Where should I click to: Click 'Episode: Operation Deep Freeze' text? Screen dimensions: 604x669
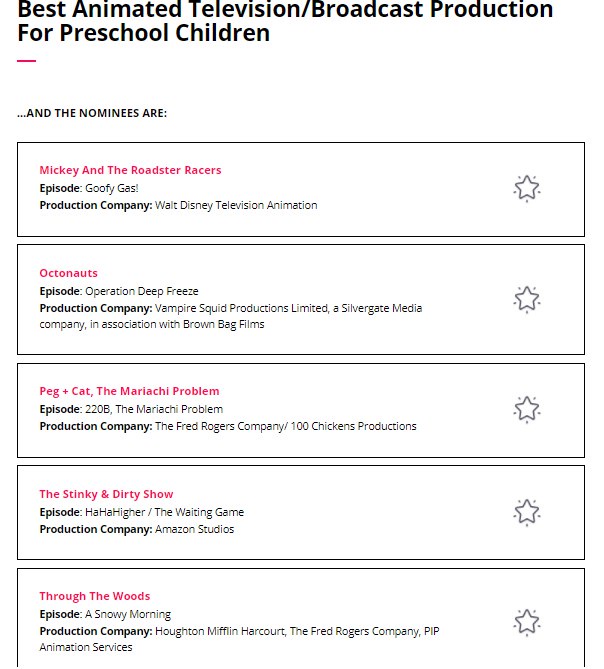coord(119,291)
